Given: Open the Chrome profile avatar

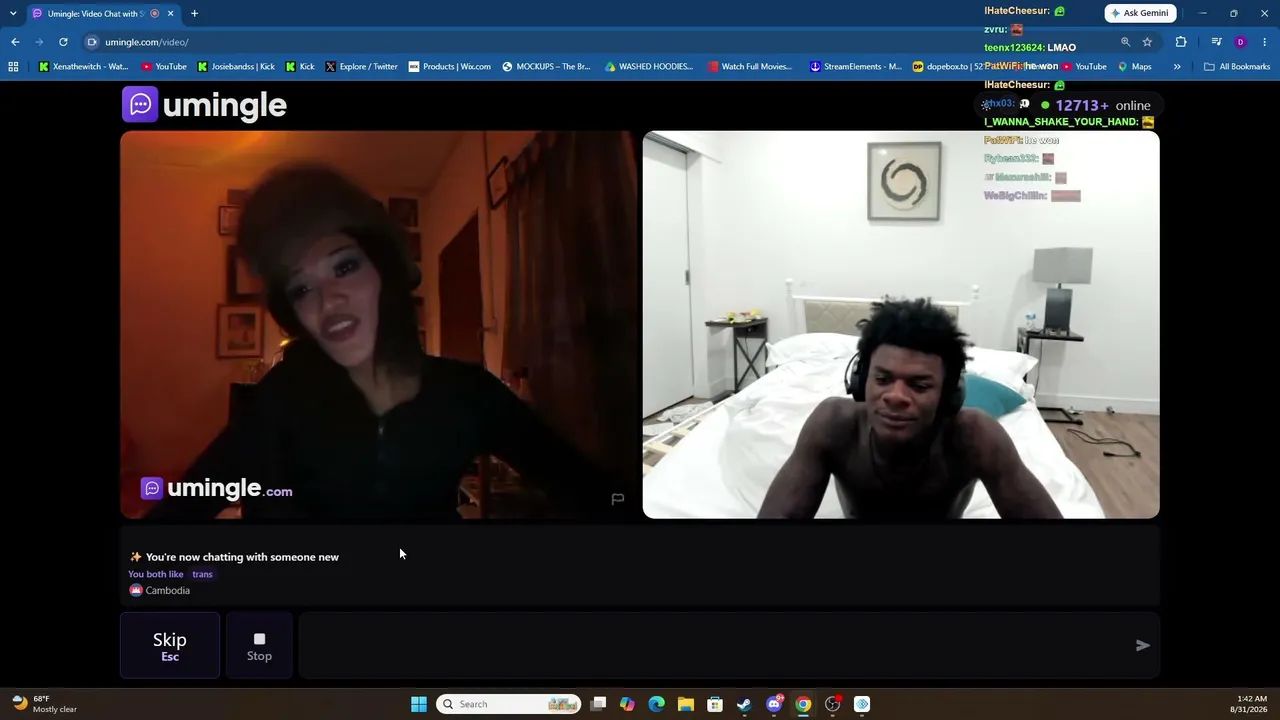Looking at the screenshot, I should click(1241, 42).
